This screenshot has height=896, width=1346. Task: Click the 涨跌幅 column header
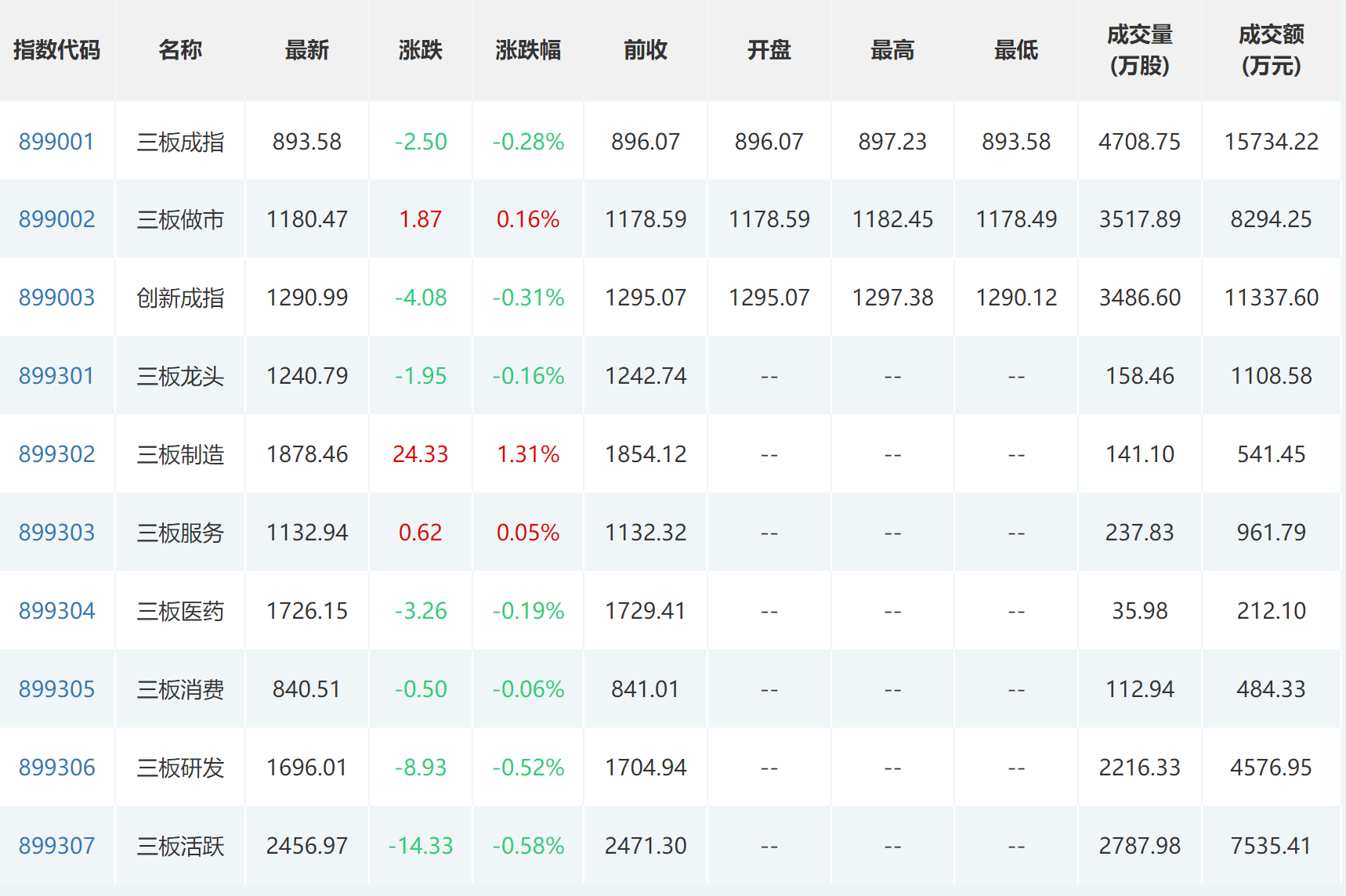pos(528,50)
